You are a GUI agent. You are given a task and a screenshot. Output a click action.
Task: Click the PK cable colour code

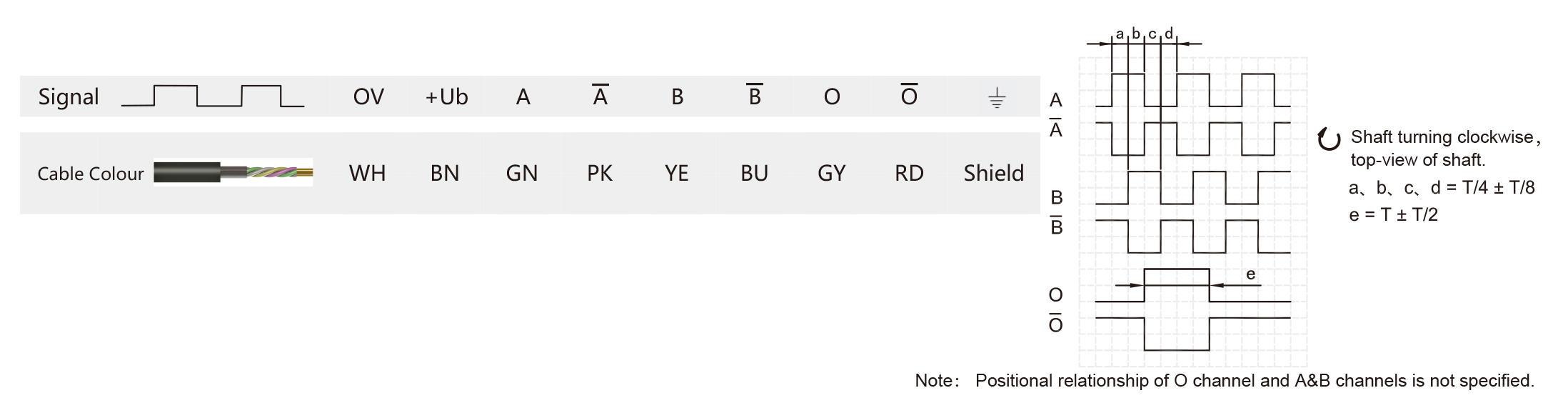point(600,173)
